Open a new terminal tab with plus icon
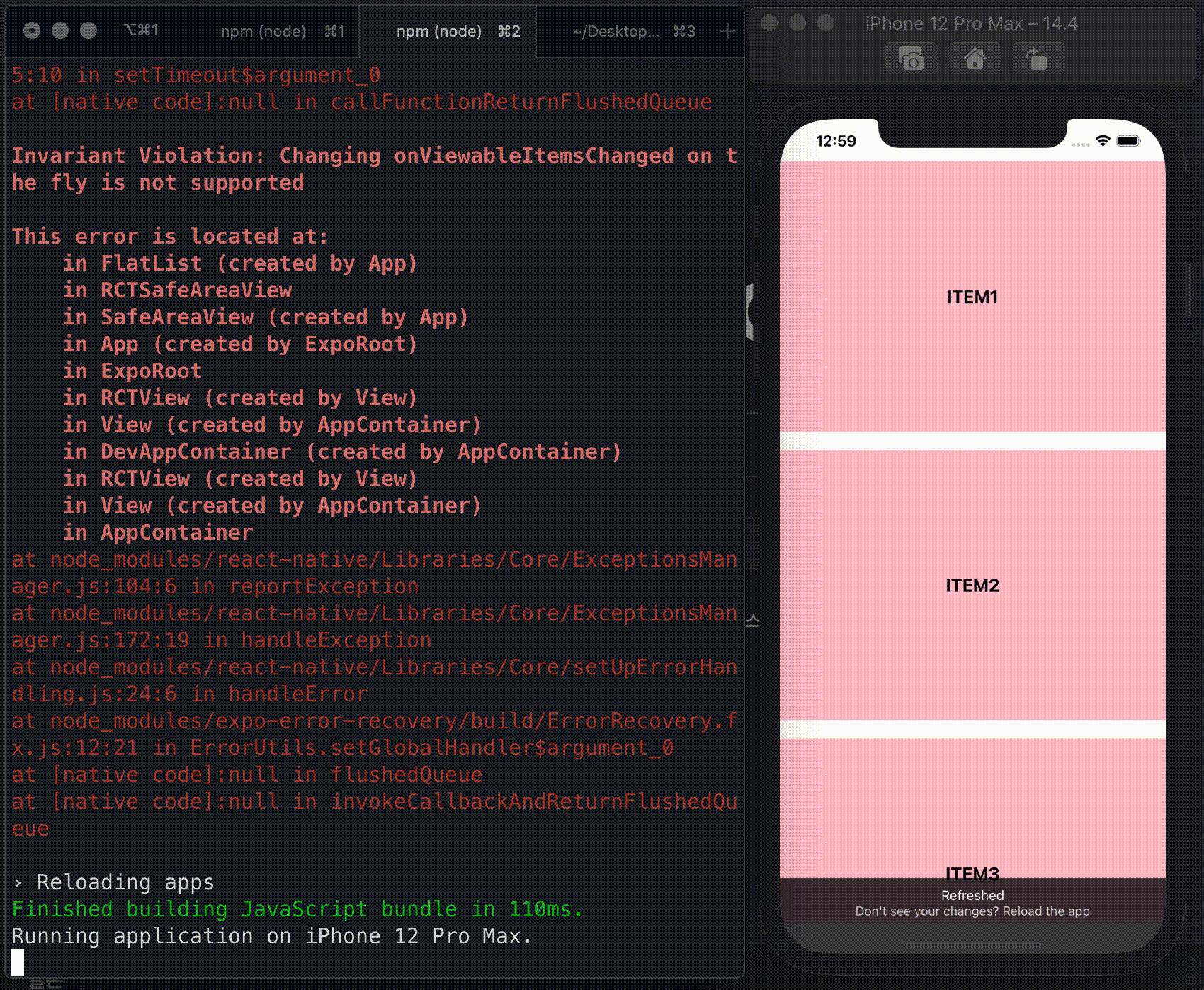The height and width of the screenshot is (990, 1204). point(727,32)
